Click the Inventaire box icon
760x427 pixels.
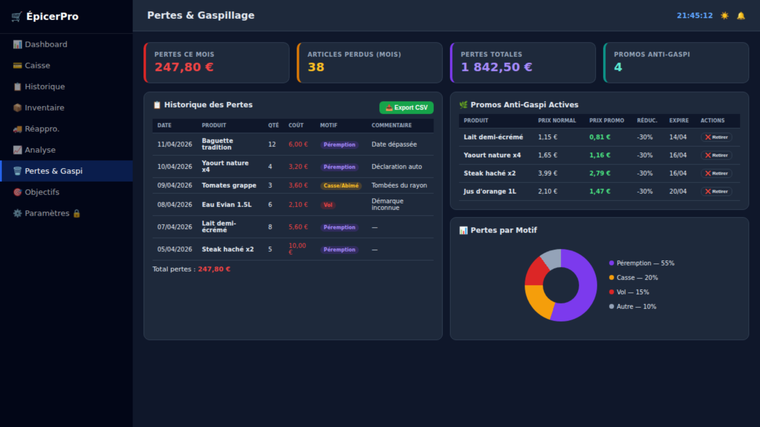[x=17, y=108]
